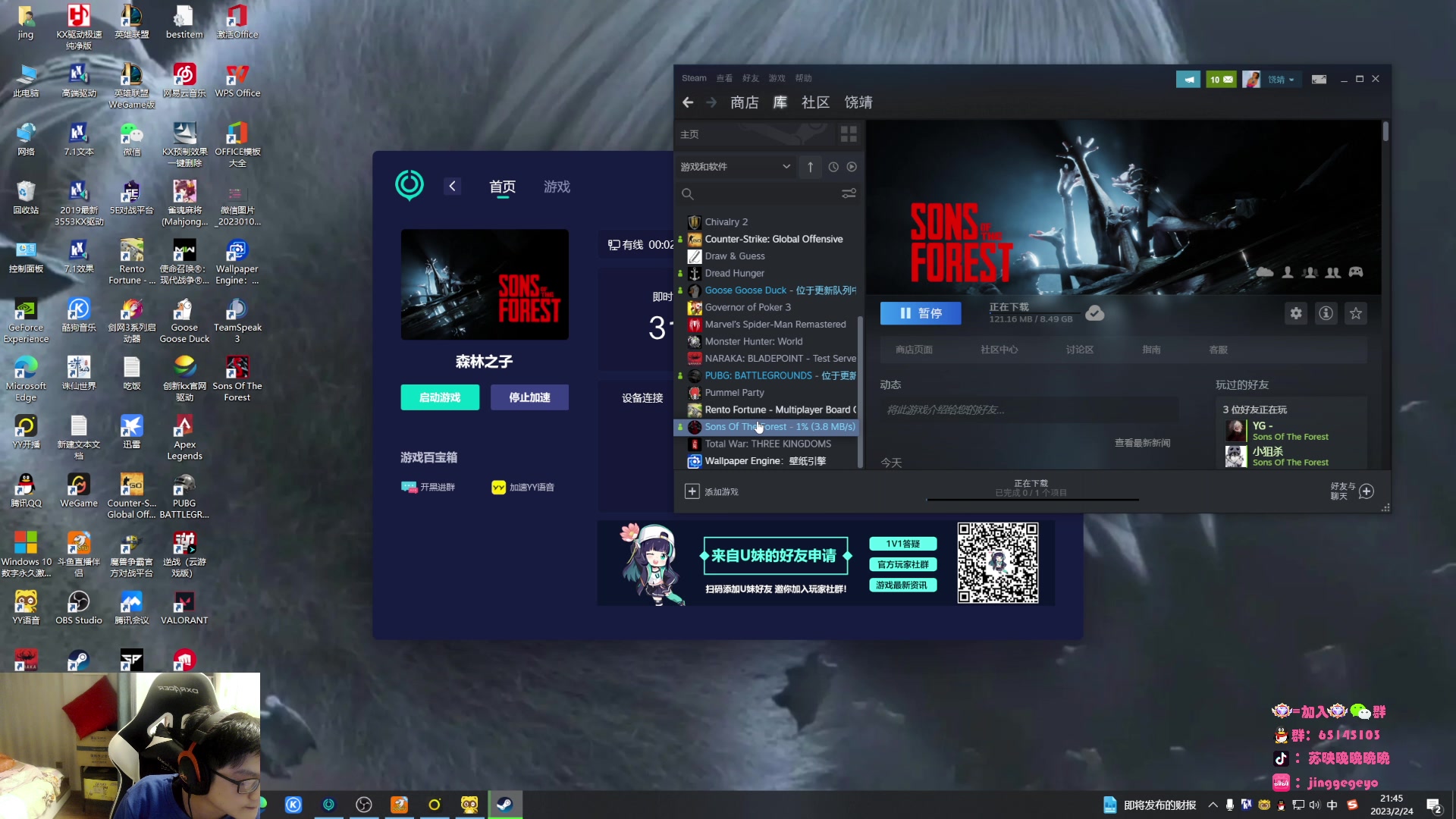This screenshot has height=819, width=1456.
Task: Click Steam Cloud icon on game banner
Action: (1265, 272)
